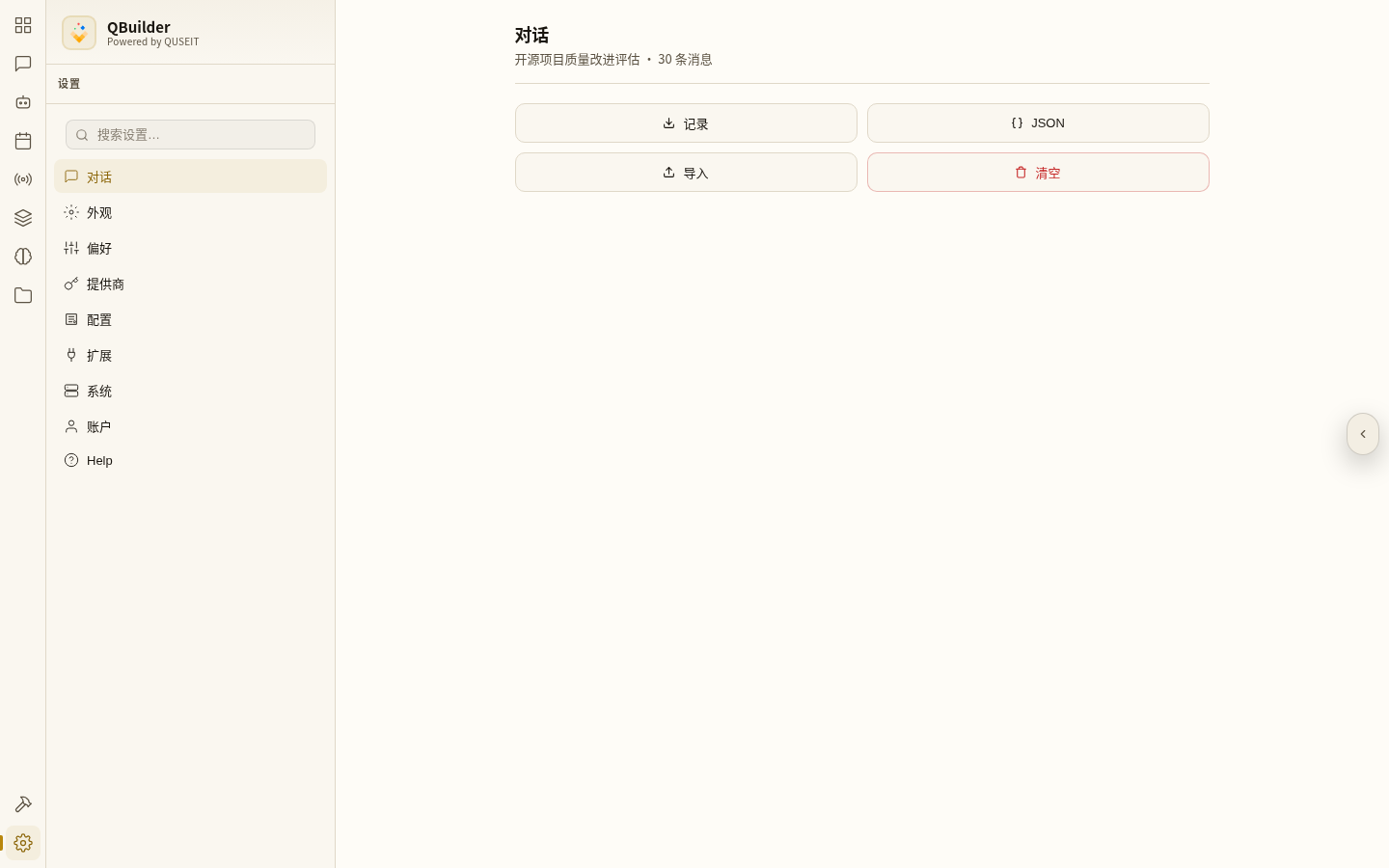Export conversation using the JSON button

tap(1038, 123)
